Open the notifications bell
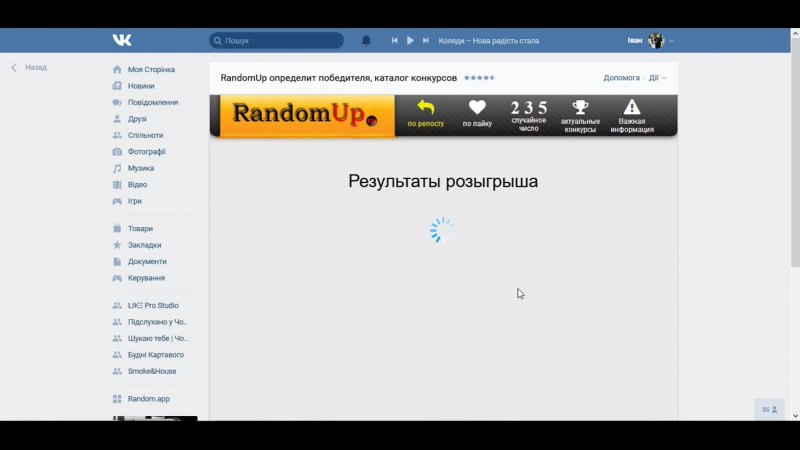The height and width of the screenshot is (450, 800). point(366,41)
